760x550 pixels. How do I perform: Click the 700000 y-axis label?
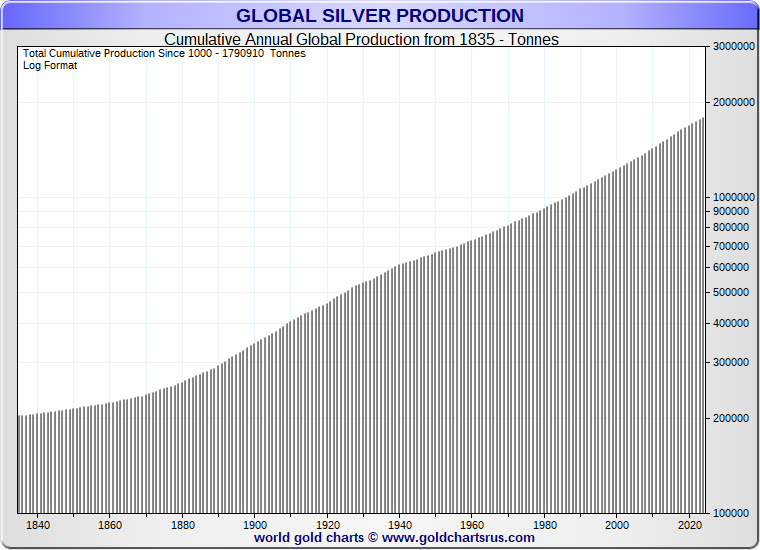(x=732, y=246)
